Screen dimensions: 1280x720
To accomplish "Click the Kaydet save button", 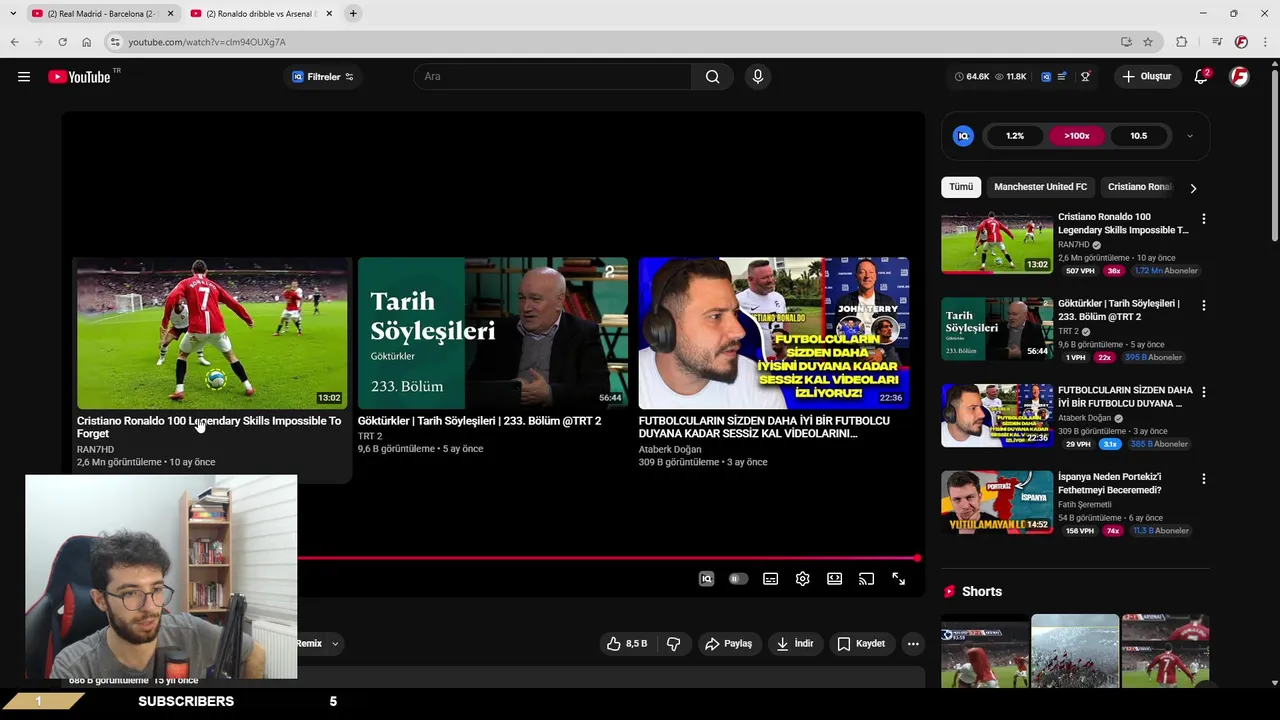I will pos(861,644).
